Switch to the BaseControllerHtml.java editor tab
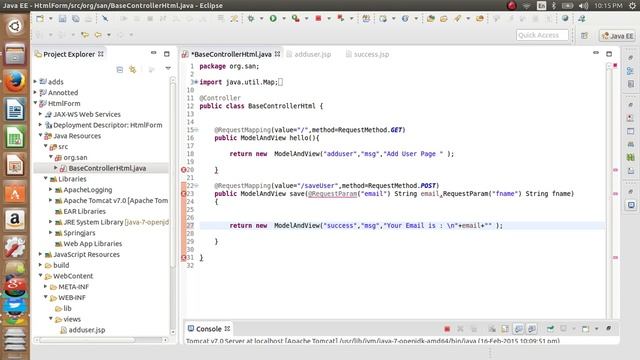The width and height of the screenshot is (640, 360). click(x=231, y=54)
